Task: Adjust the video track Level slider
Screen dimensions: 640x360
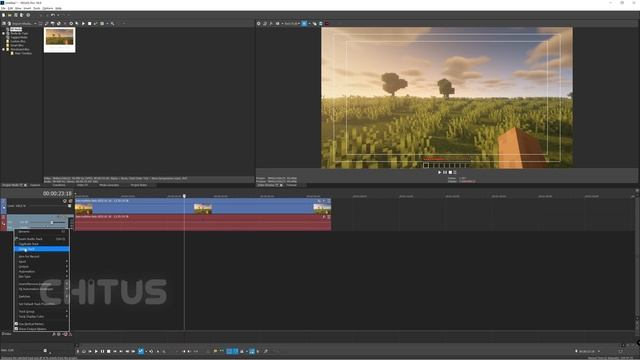Action: 69,206
